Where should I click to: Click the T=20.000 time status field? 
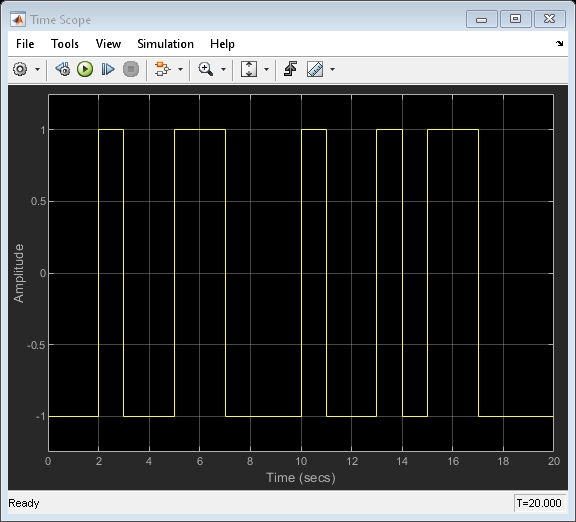point(539,503)
